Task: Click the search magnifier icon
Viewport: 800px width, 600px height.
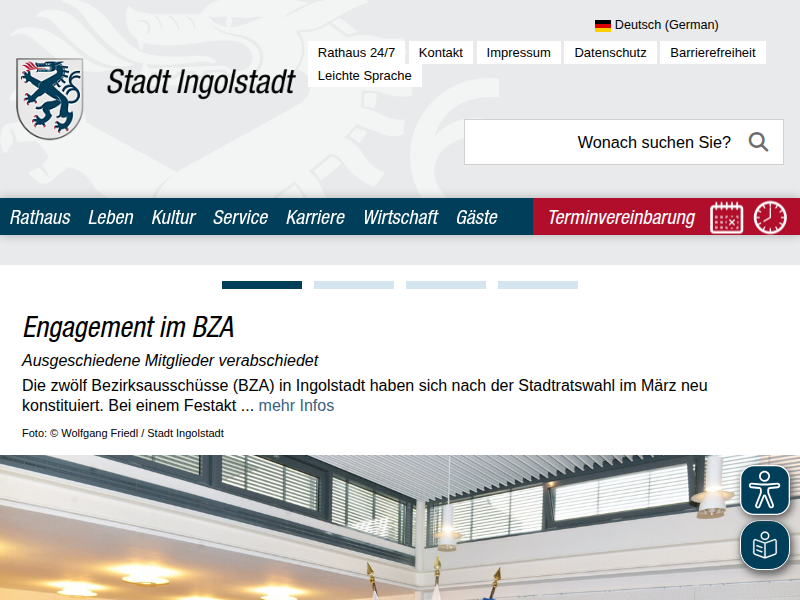Action: coord(758,142)
